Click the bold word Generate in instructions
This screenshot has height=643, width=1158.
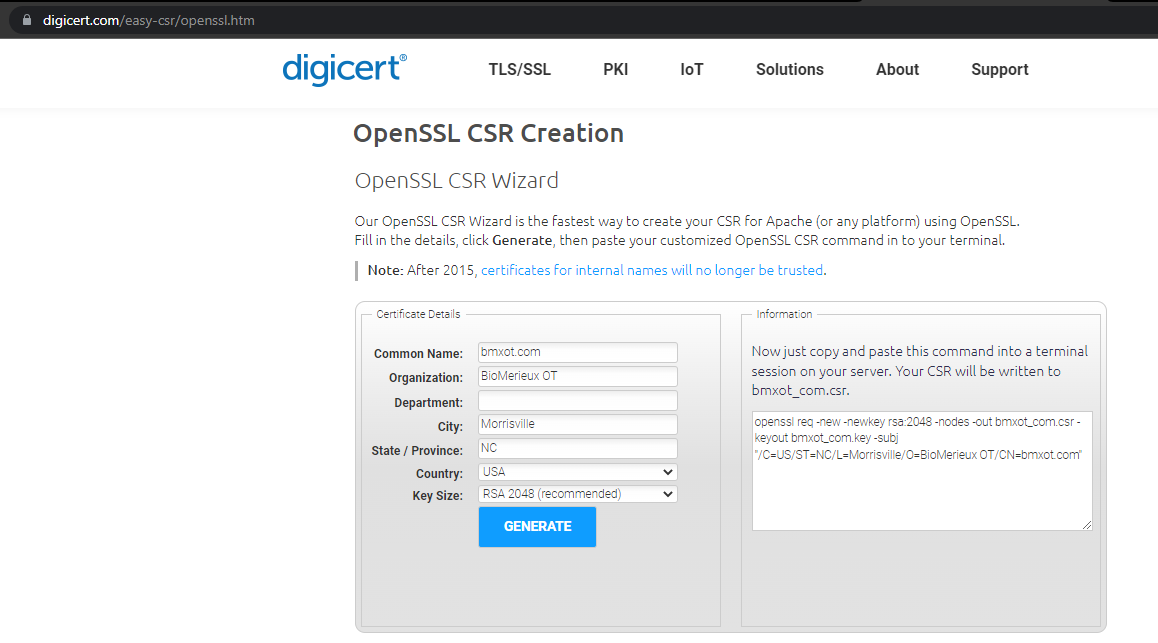[522, 240]
